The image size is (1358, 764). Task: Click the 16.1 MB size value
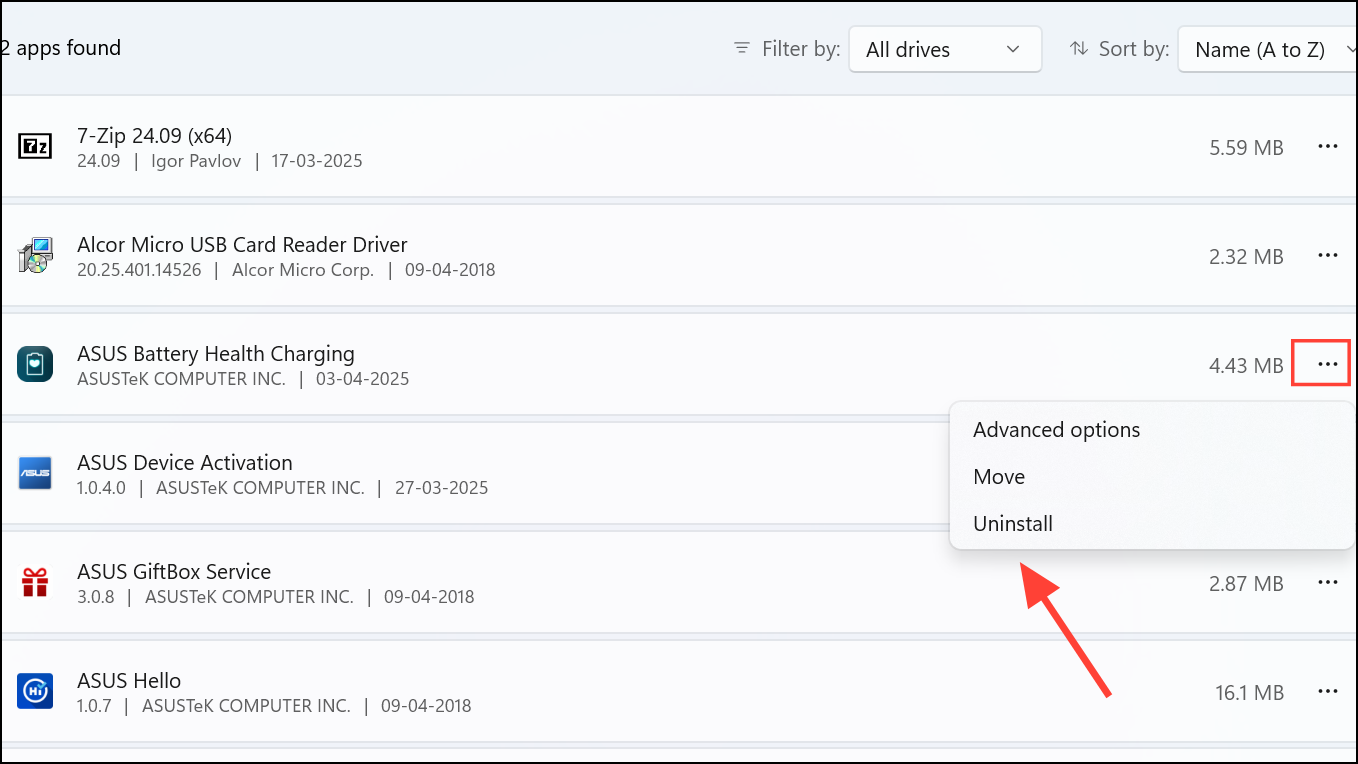point(1248,693)
